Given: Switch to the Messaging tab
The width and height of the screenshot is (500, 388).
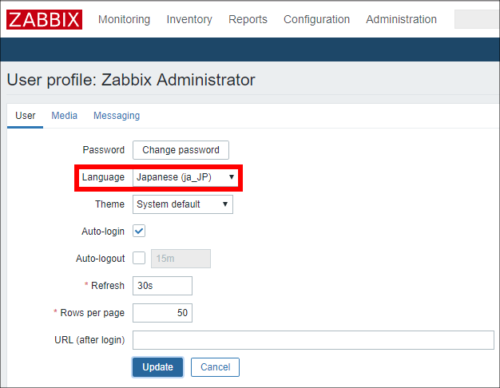Looking at the screenshot, I should (116, 116).
